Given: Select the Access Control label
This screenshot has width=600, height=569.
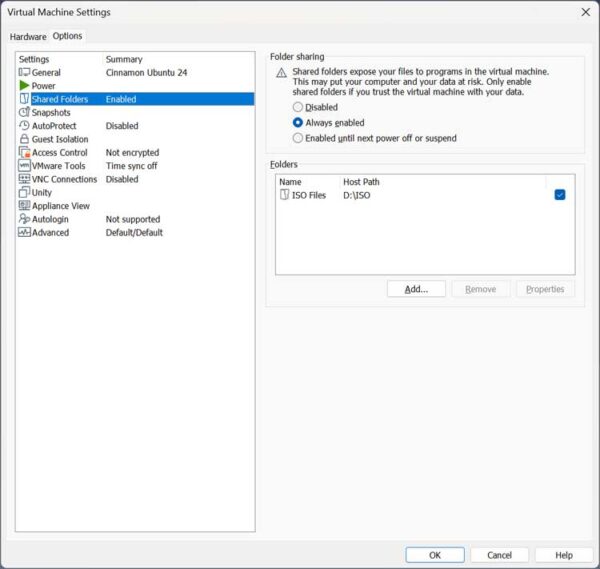Looking at the screenshot, I should (60, 153).
